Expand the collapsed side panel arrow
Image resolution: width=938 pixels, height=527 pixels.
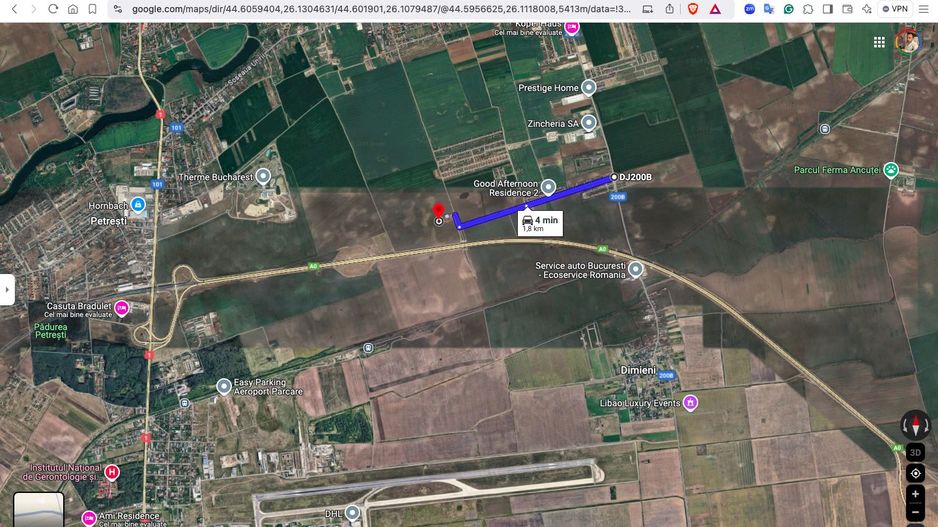7,290
